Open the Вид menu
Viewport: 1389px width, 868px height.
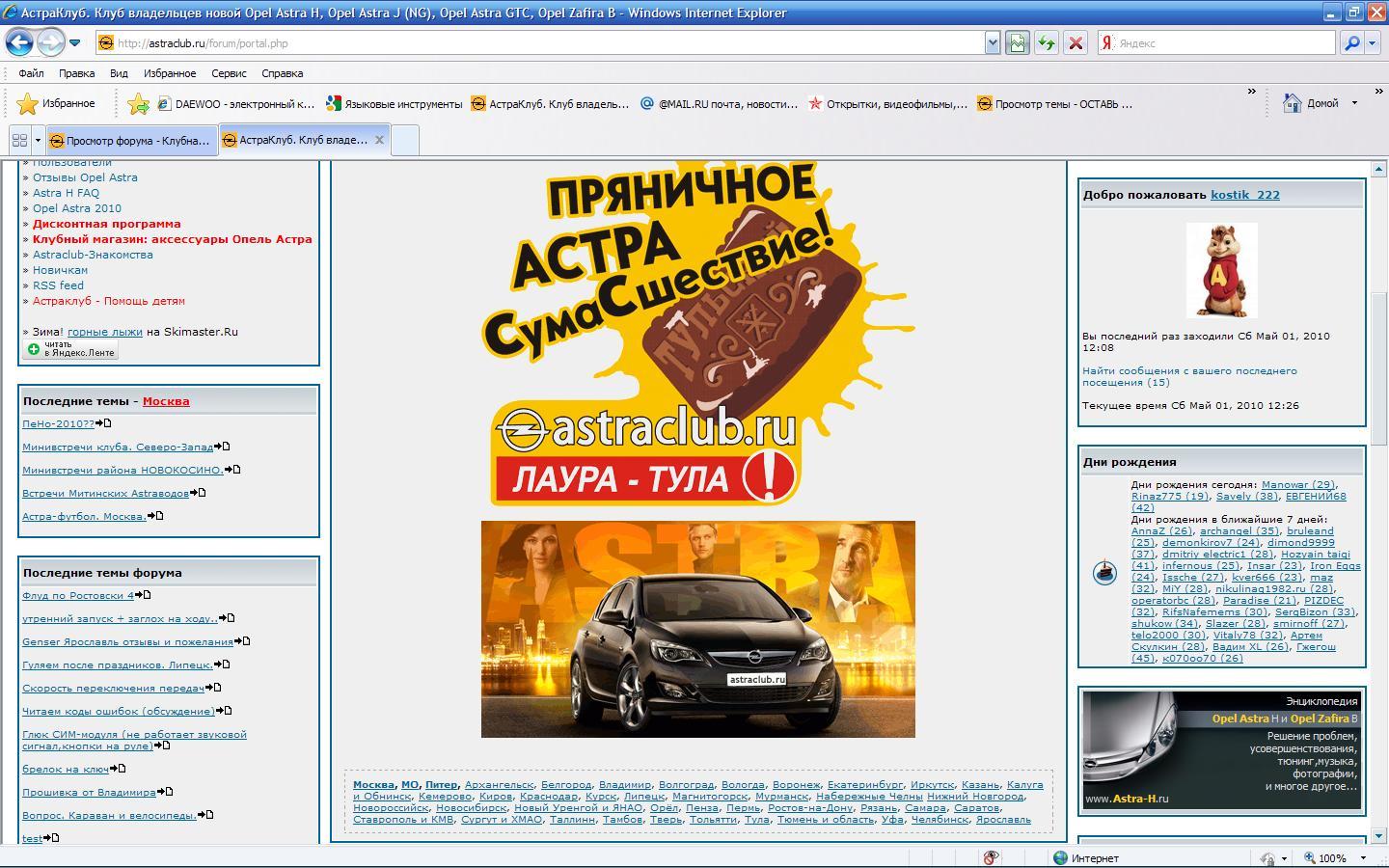pyautogui.click(x=119, y=73)
